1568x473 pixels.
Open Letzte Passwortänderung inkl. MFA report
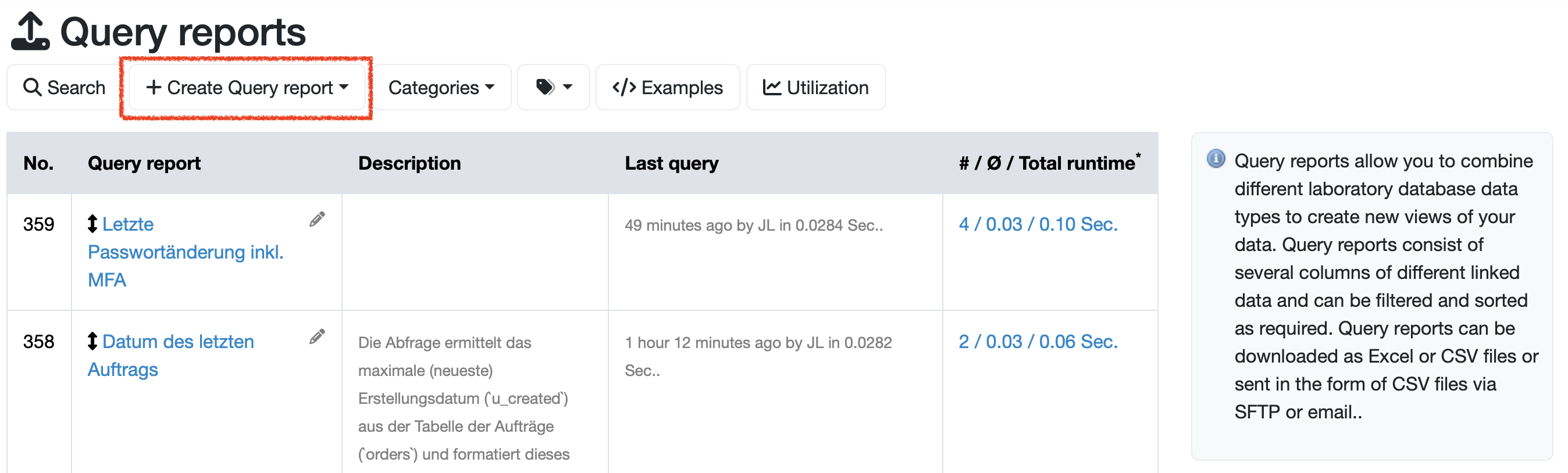[x=185, y=252]
